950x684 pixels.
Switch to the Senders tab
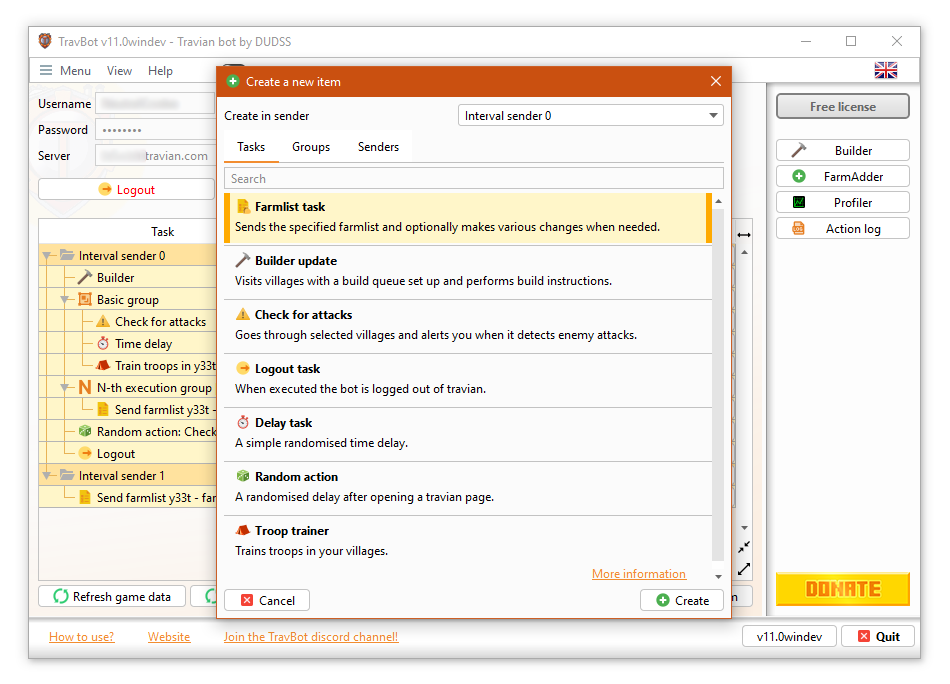[378, 147]
